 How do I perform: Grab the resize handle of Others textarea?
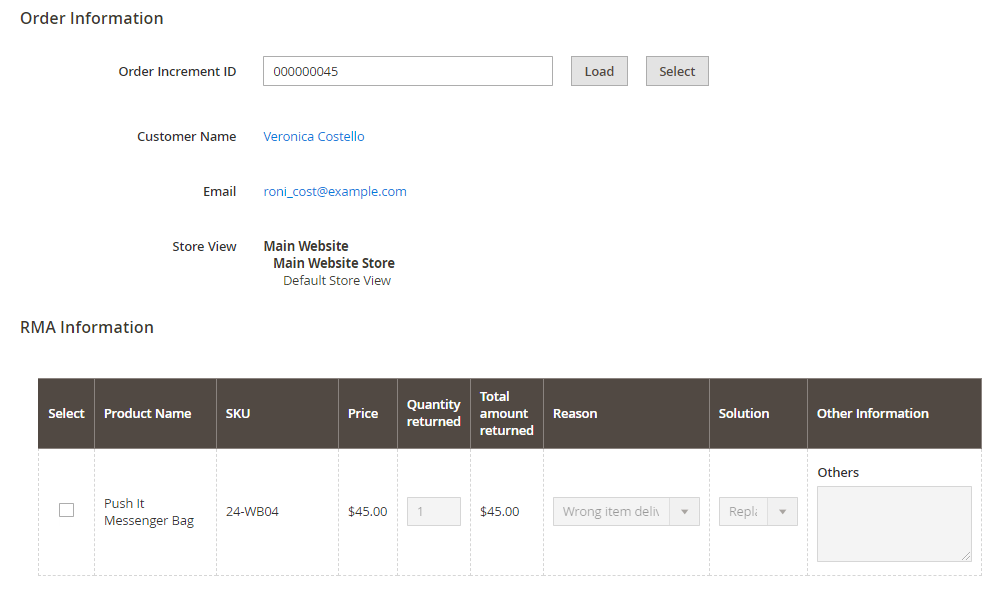pos(966,556)
